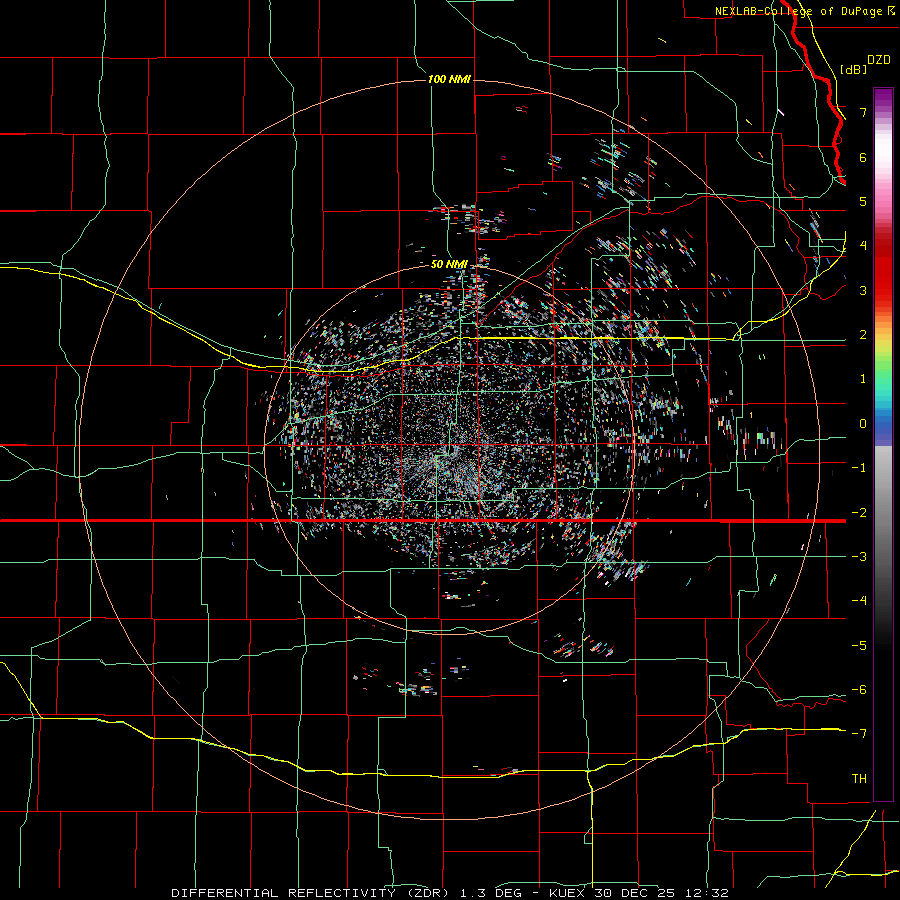Click the -6 value on the scale
Screen dimensions: 900x900
pyautogui.click(x=859, y=690)
